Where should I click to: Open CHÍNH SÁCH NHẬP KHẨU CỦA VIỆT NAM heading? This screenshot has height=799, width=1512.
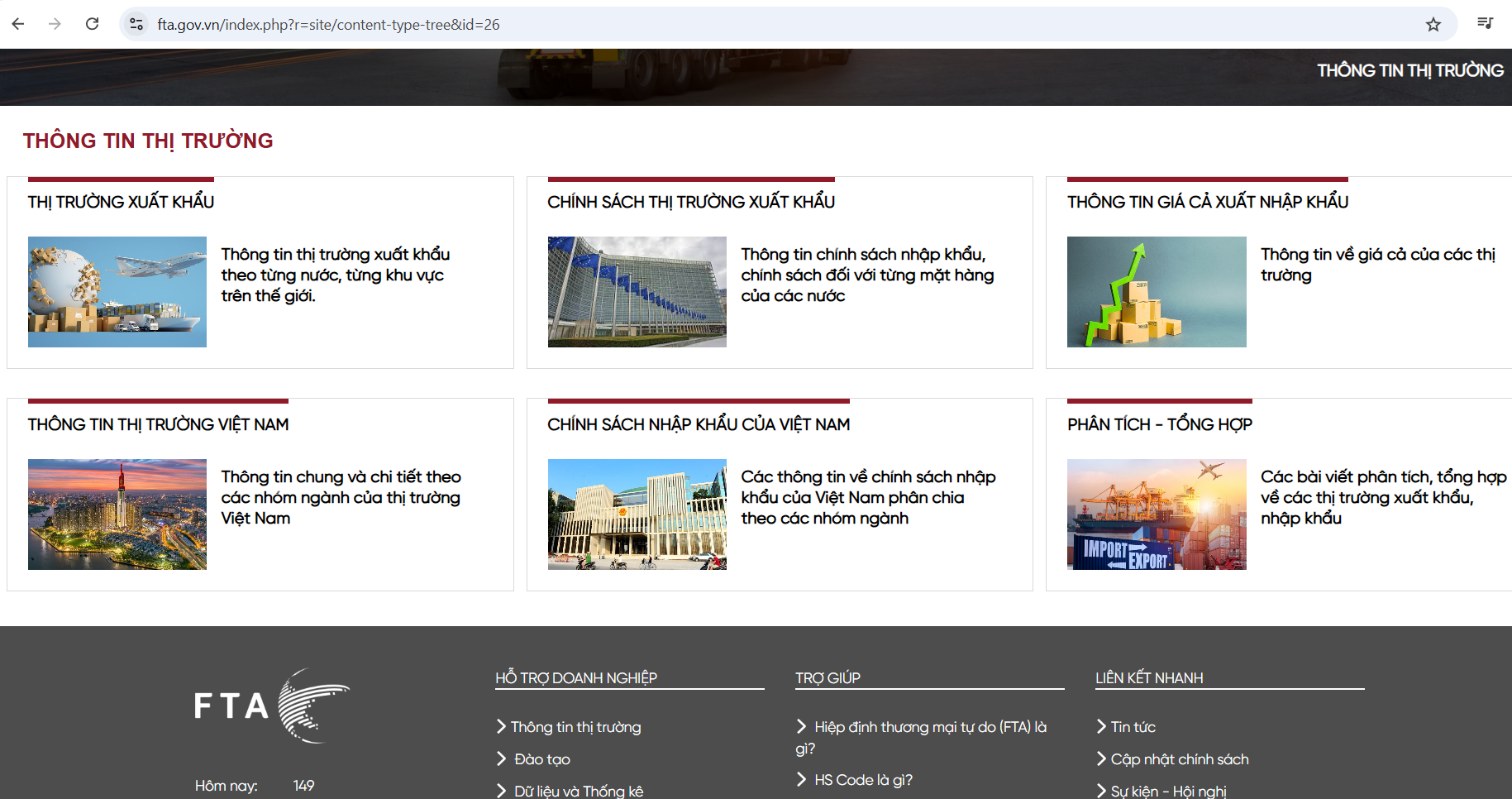[699, 424]
